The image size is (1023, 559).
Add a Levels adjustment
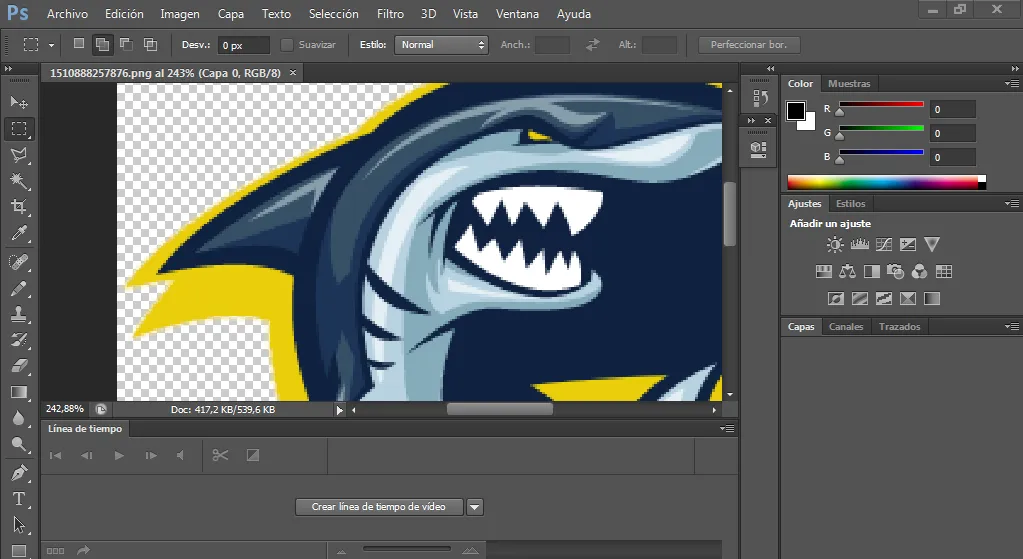click(x=859, y=245)
